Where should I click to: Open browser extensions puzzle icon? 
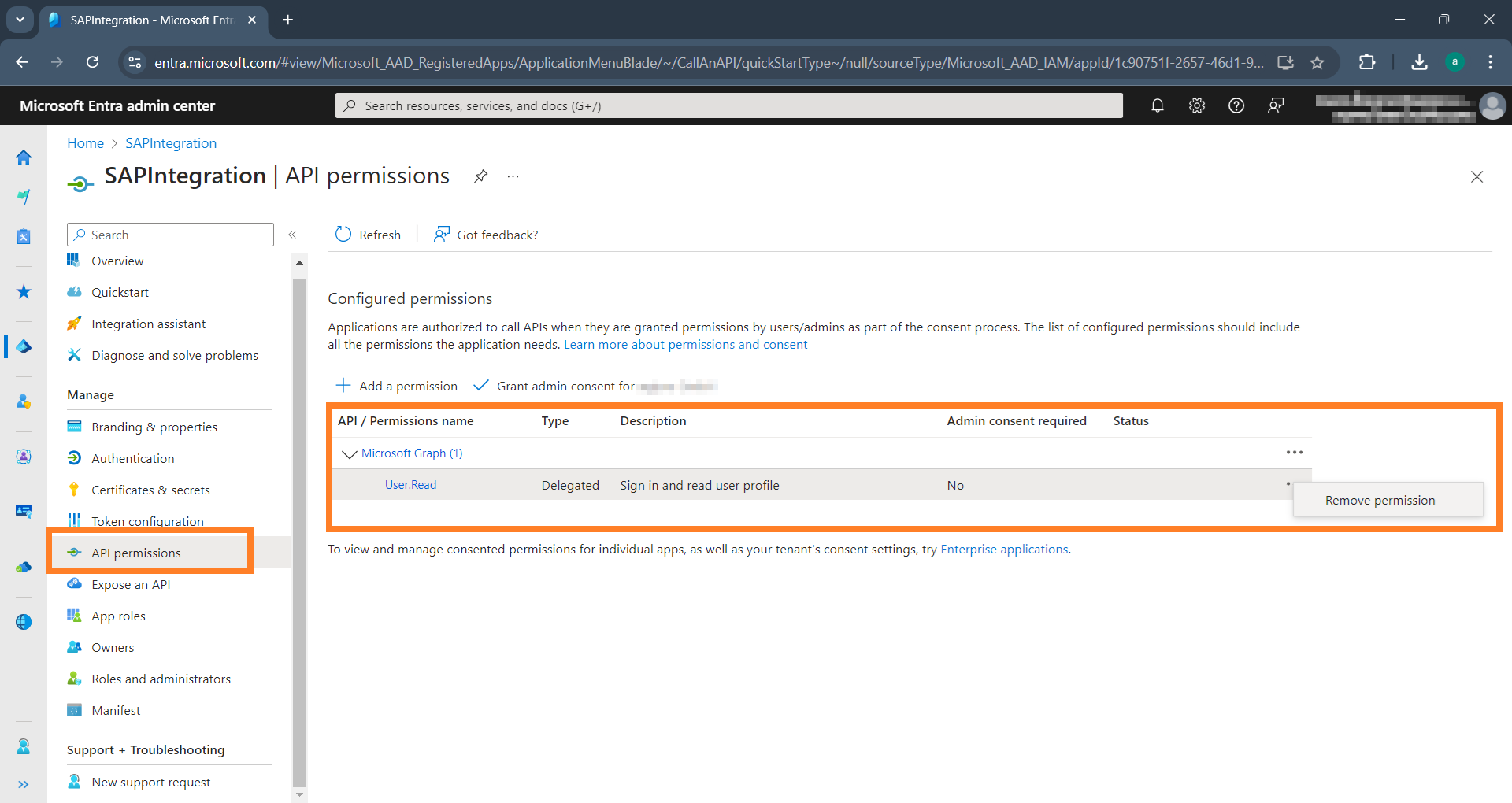click(1367, 62)
